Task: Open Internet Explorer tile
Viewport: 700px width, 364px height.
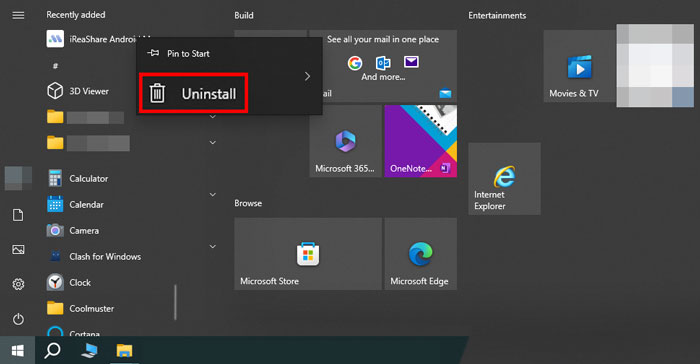Action: pos(504,179)
